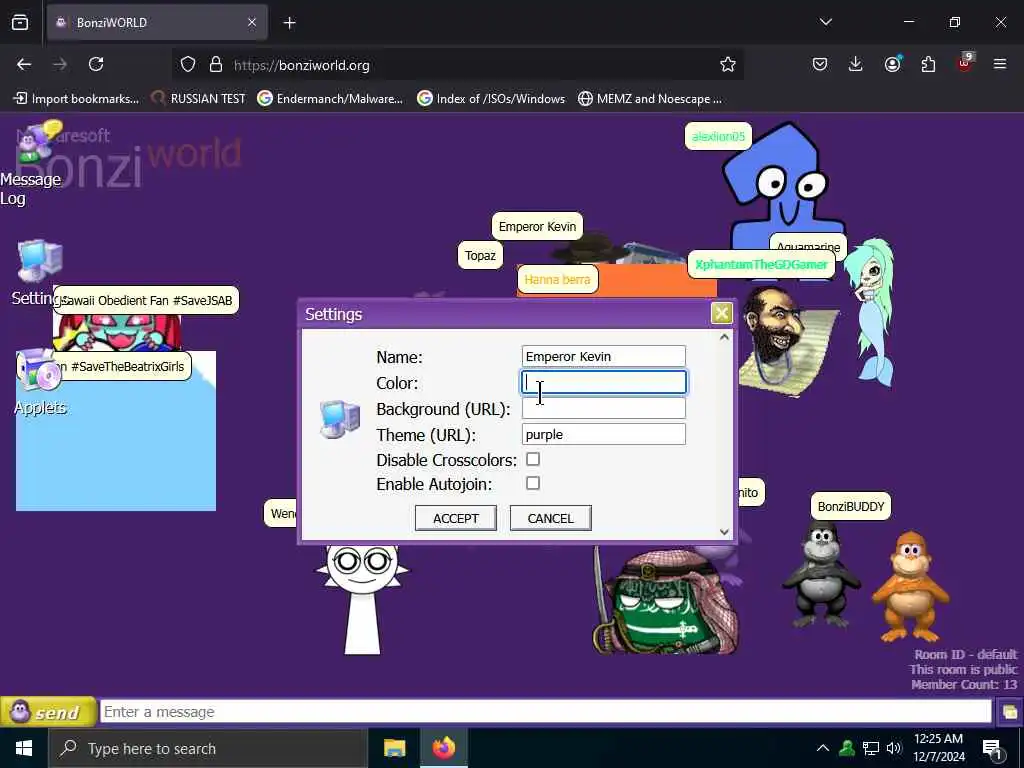Open the uBlock extension icon
Screen dimensions: 1024x768
(965, 63)
